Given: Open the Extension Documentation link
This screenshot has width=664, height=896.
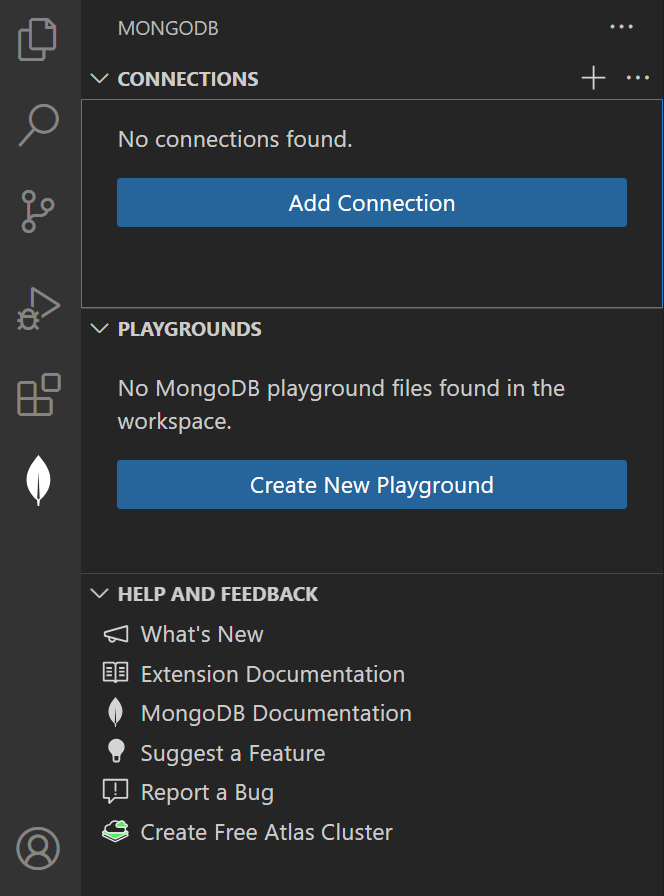Looking at the screenshot, I should click(x=272, y=674).
